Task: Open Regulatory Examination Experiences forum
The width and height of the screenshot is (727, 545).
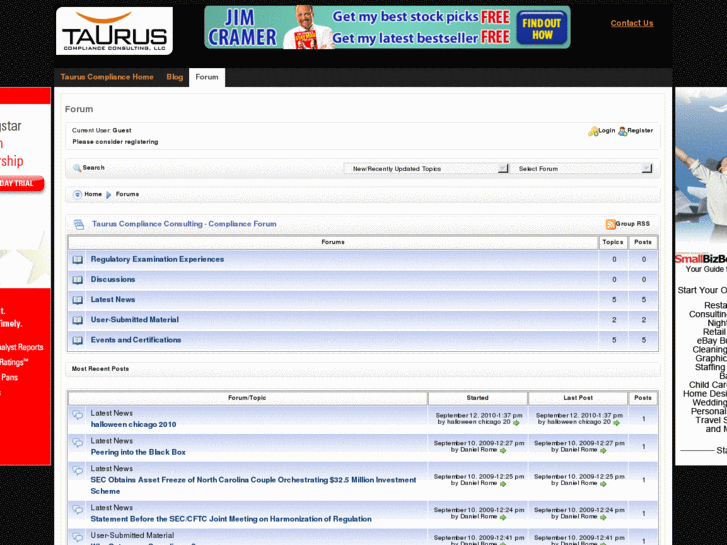Action: [157, 259]
